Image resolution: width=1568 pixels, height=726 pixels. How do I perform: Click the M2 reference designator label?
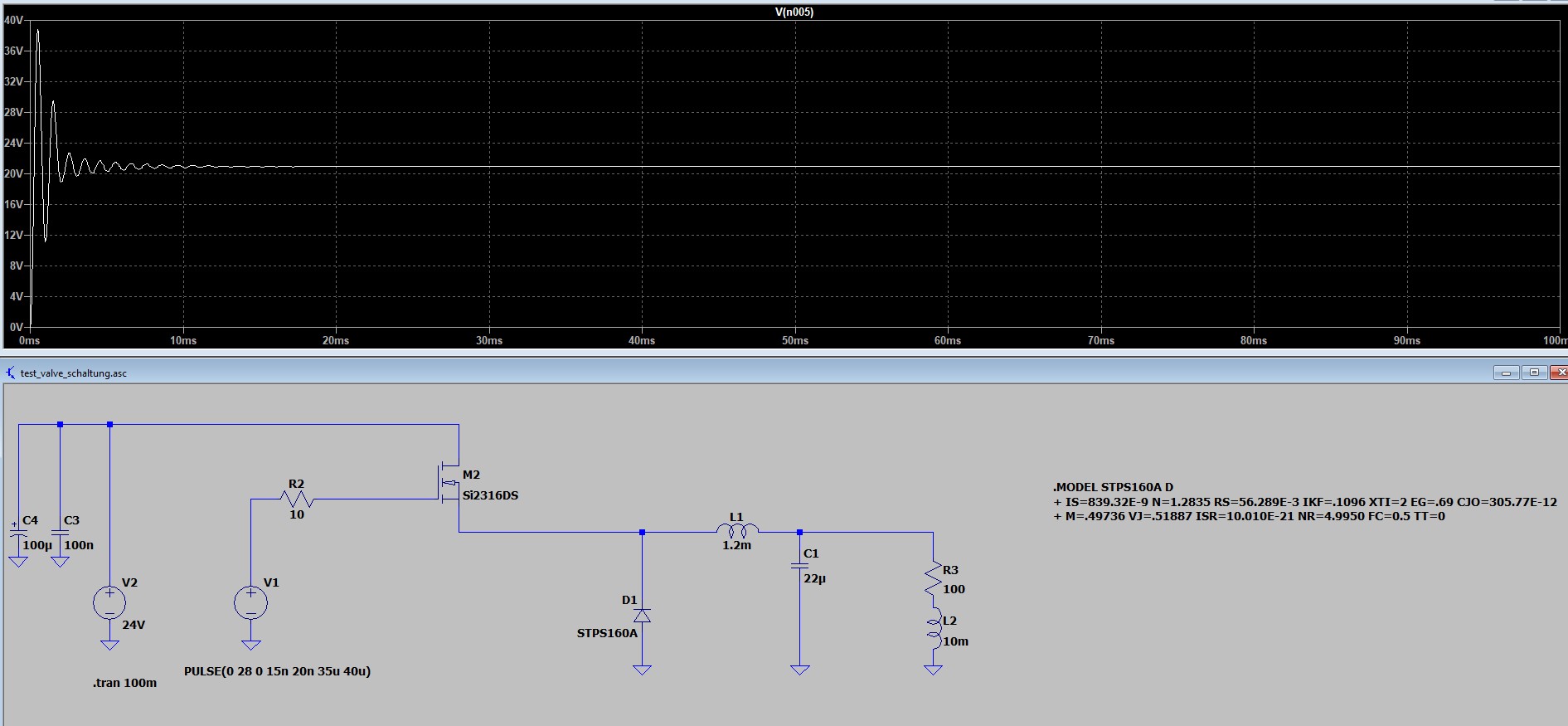tap(471, 475)
